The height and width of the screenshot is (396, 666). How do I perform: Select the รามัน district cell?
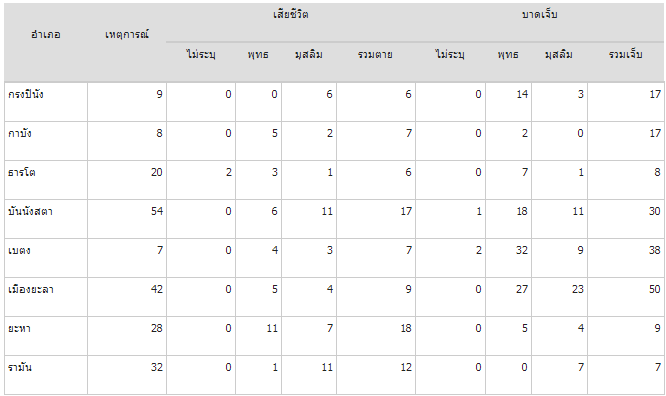click(x=46, y=375)
